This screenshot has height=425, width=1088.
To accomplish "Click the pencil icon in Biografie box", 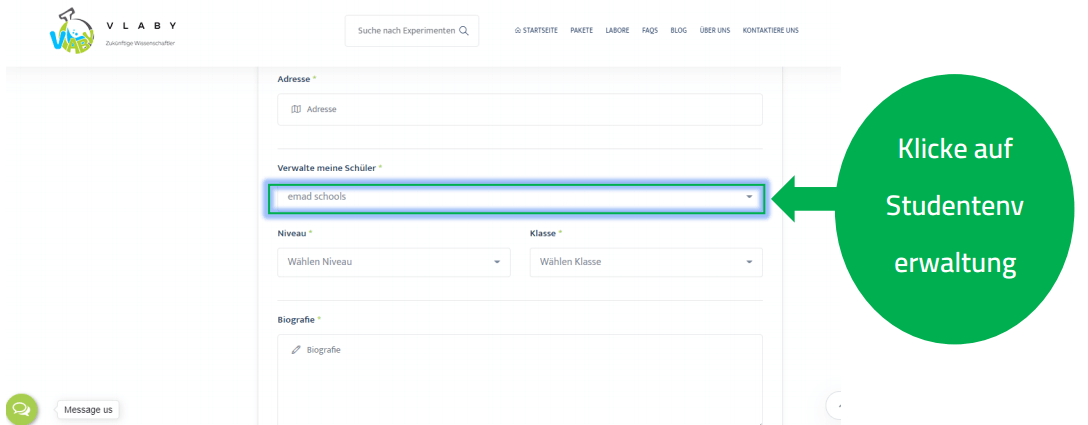I will (x=296, y=350).
